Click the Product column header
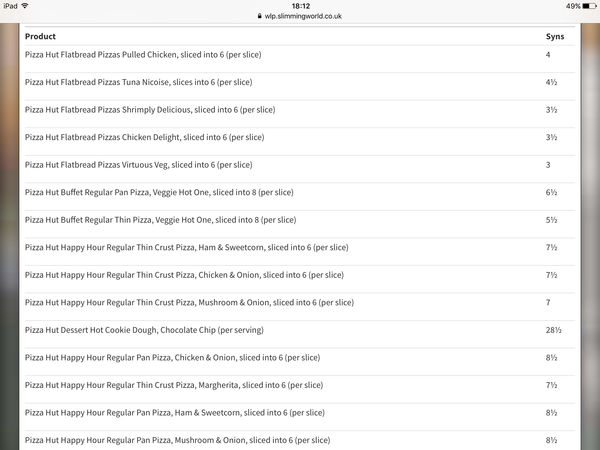Screen dimensions: 600x450 click(x=40, y=36)
